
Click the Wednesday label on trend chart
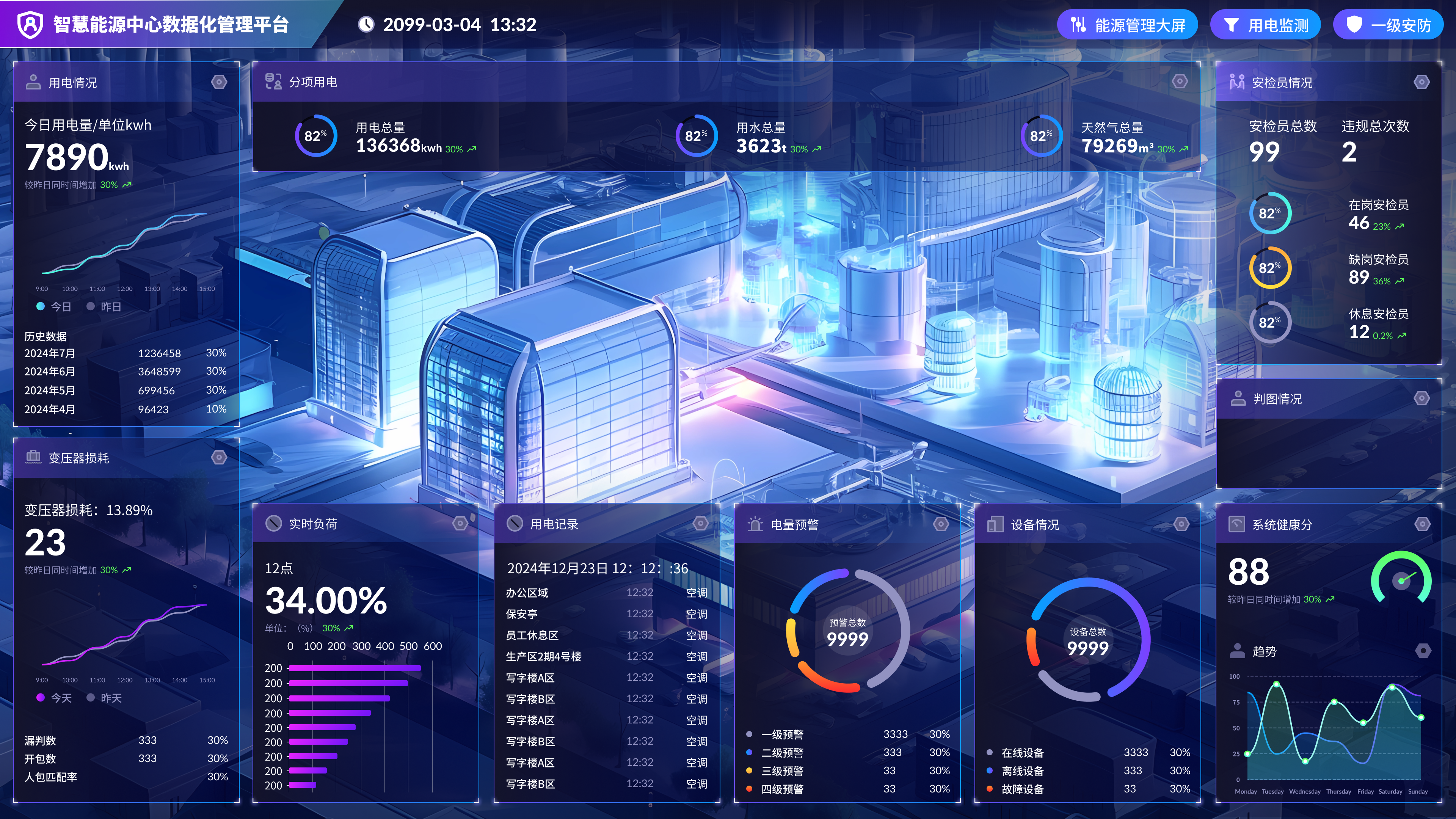(1304, 791)
